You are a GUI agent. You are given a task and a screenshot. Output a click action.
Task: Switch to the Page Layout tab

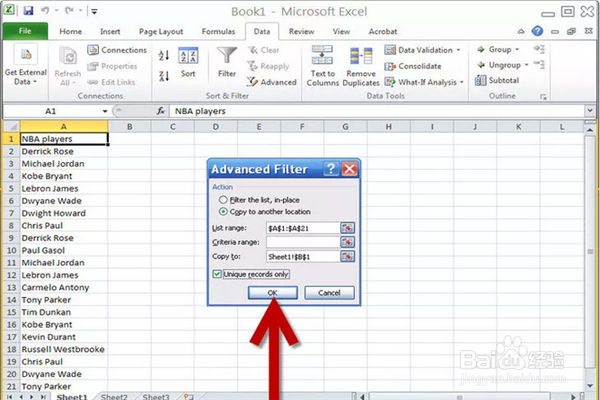161,31
